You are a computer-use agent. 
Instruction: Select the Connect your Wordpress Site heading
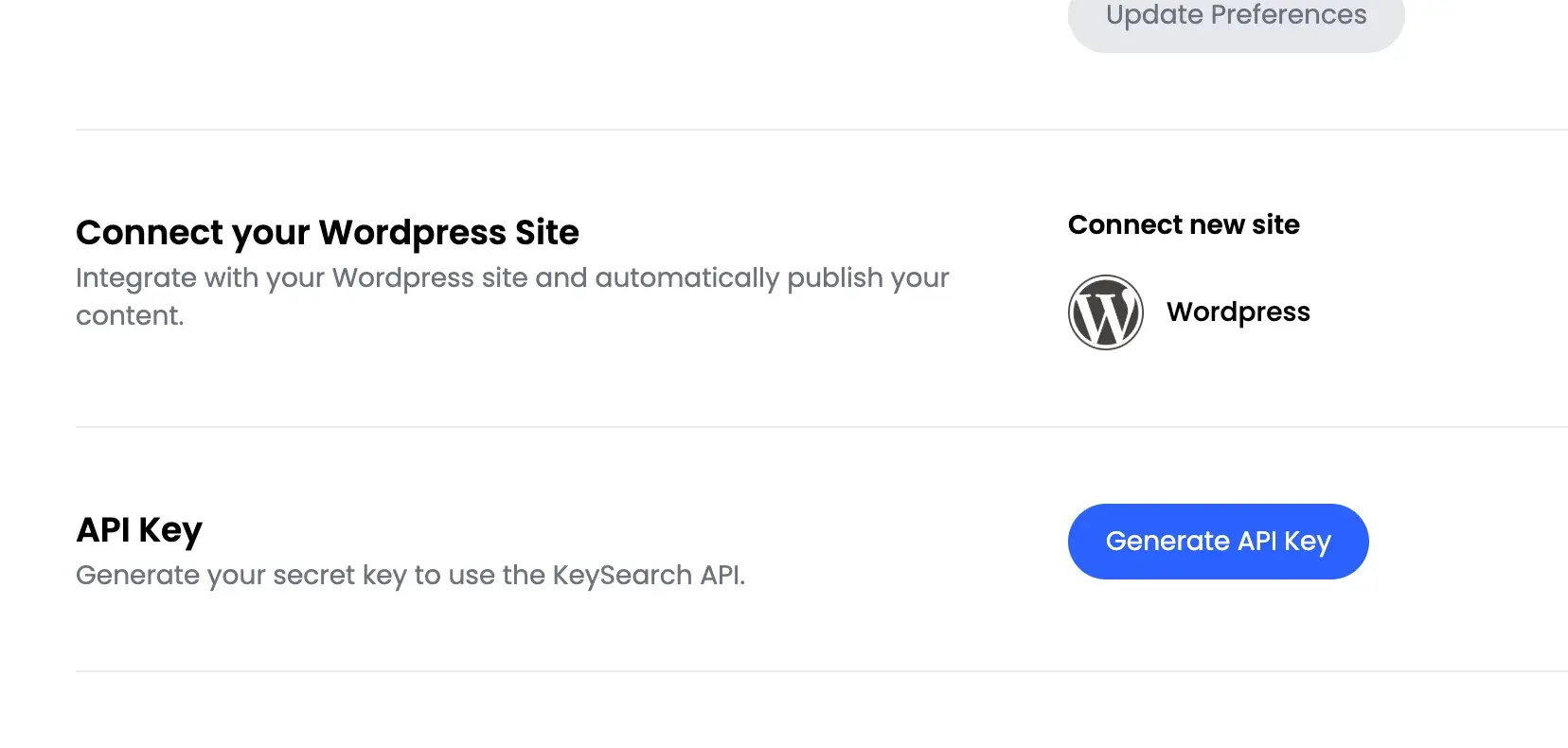click(x=328, y=232)
